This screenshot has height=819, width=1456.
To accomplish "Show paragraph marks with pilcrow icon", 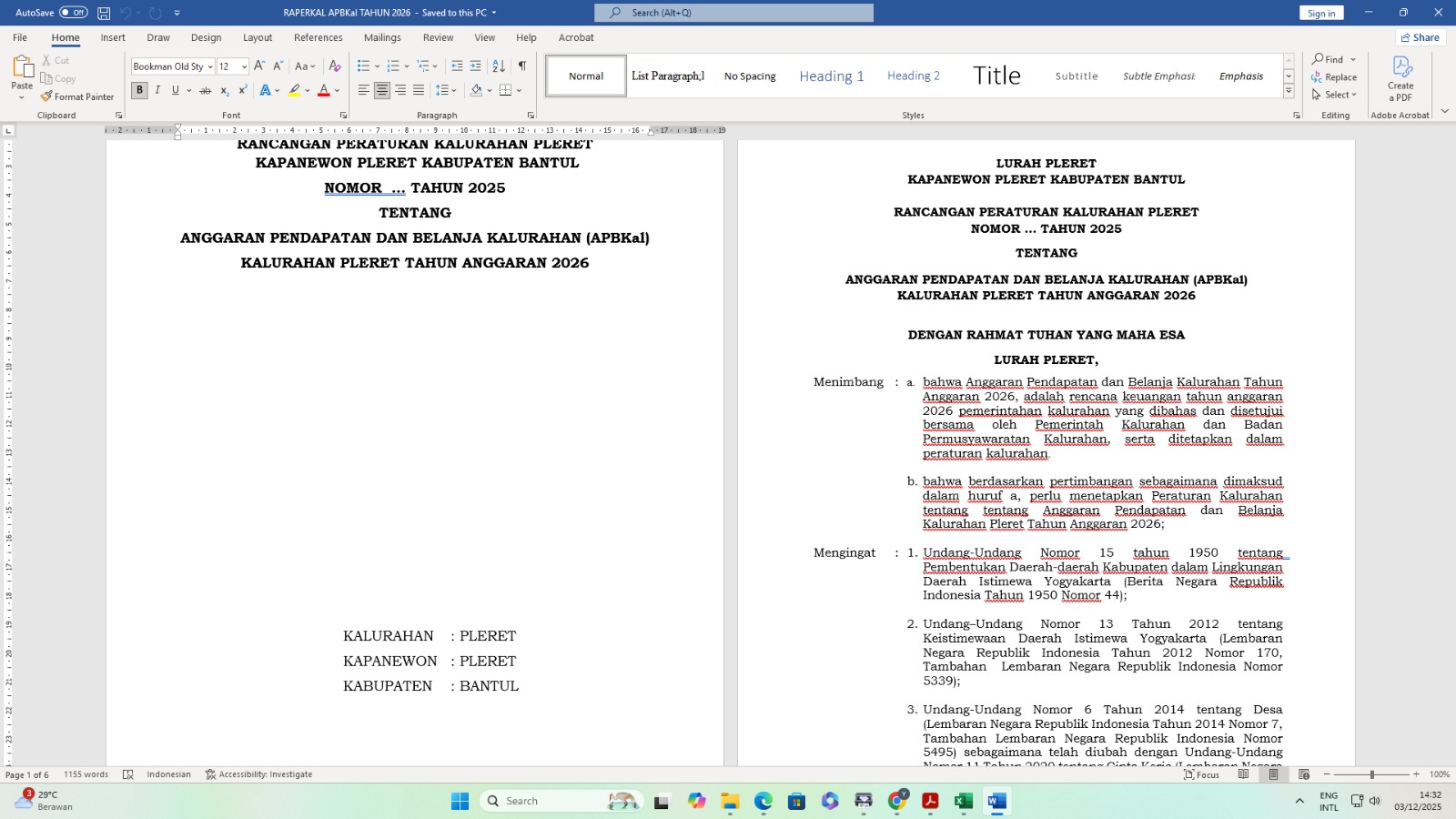I will point(522,66).
